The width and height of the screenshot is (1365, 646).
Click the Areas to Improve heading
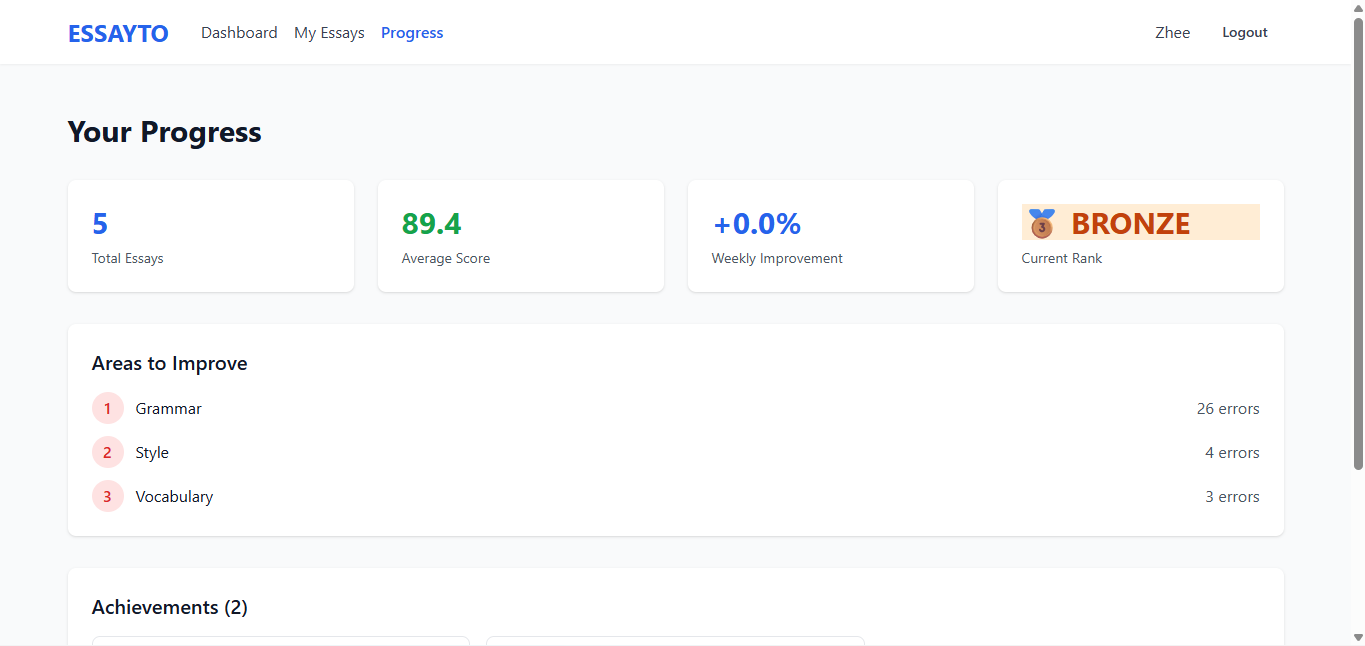point(170,363)
